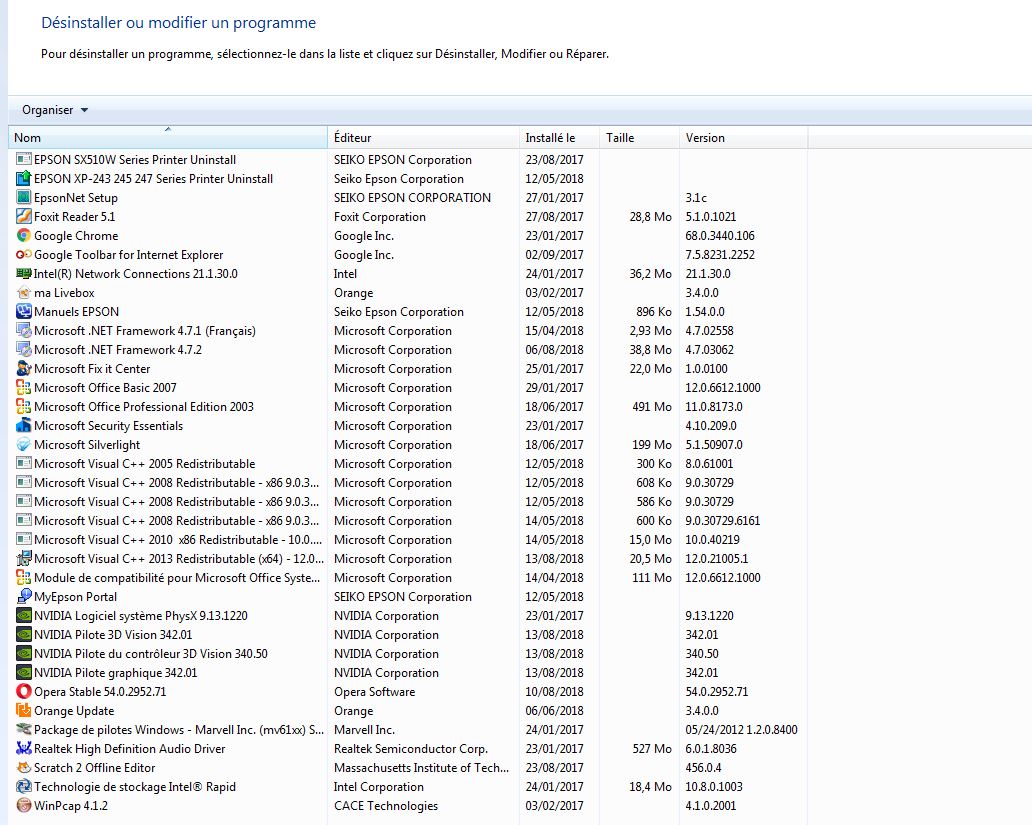Click the Google Chrome icon in list
The width and height of the screenshot is (1032, 825).
[25, 236]
